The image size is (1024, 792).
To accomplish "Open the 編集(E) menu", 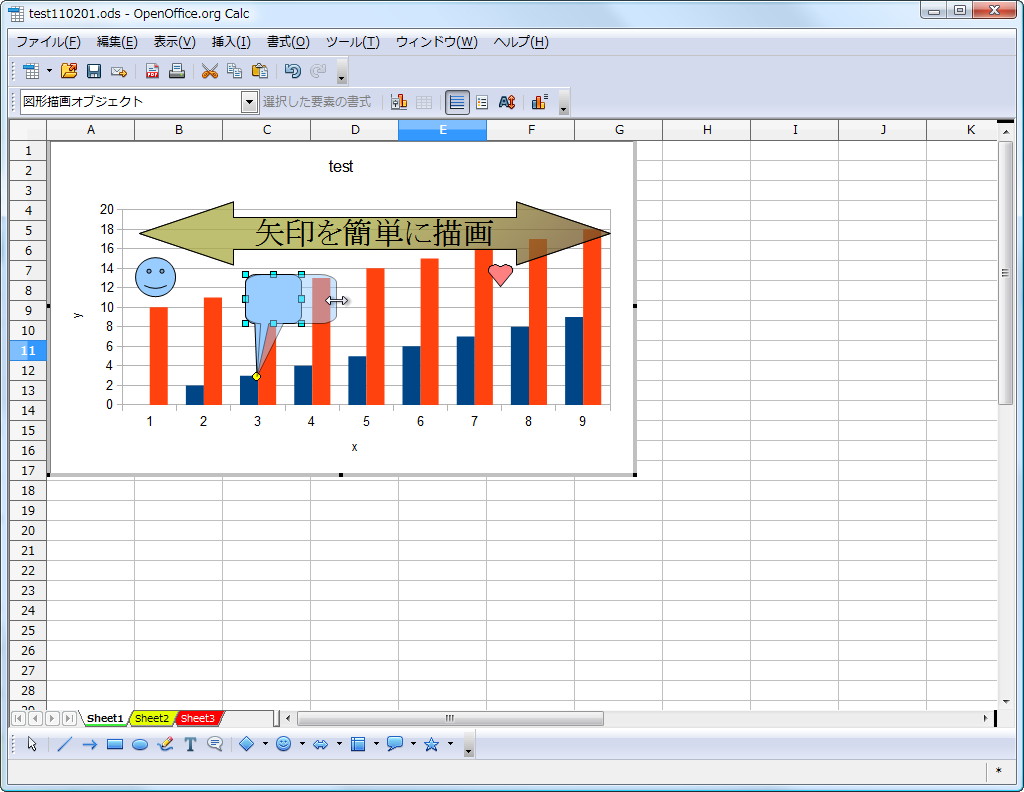I will click(117, 42).
